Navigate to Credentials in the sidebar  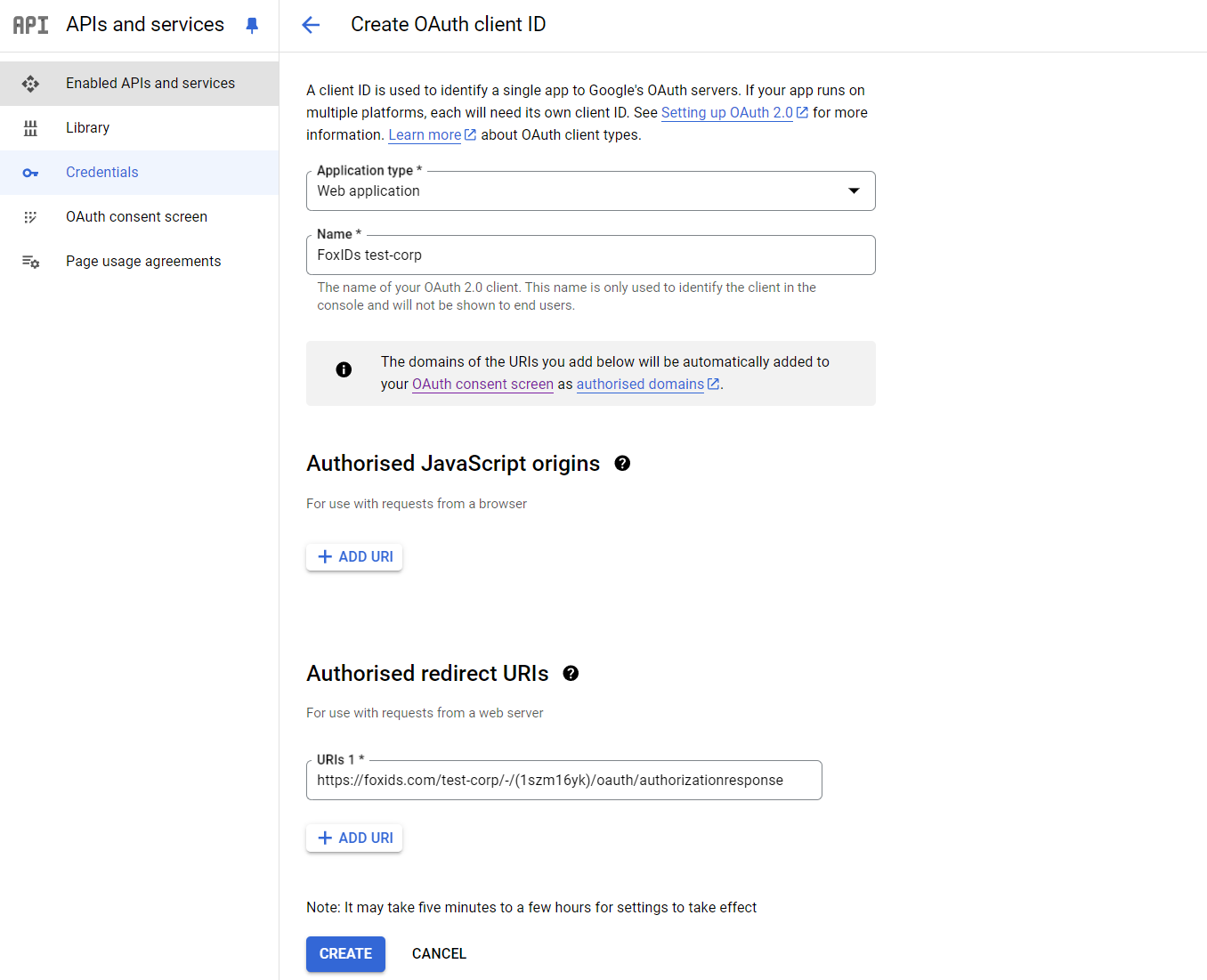pos(101,172)
